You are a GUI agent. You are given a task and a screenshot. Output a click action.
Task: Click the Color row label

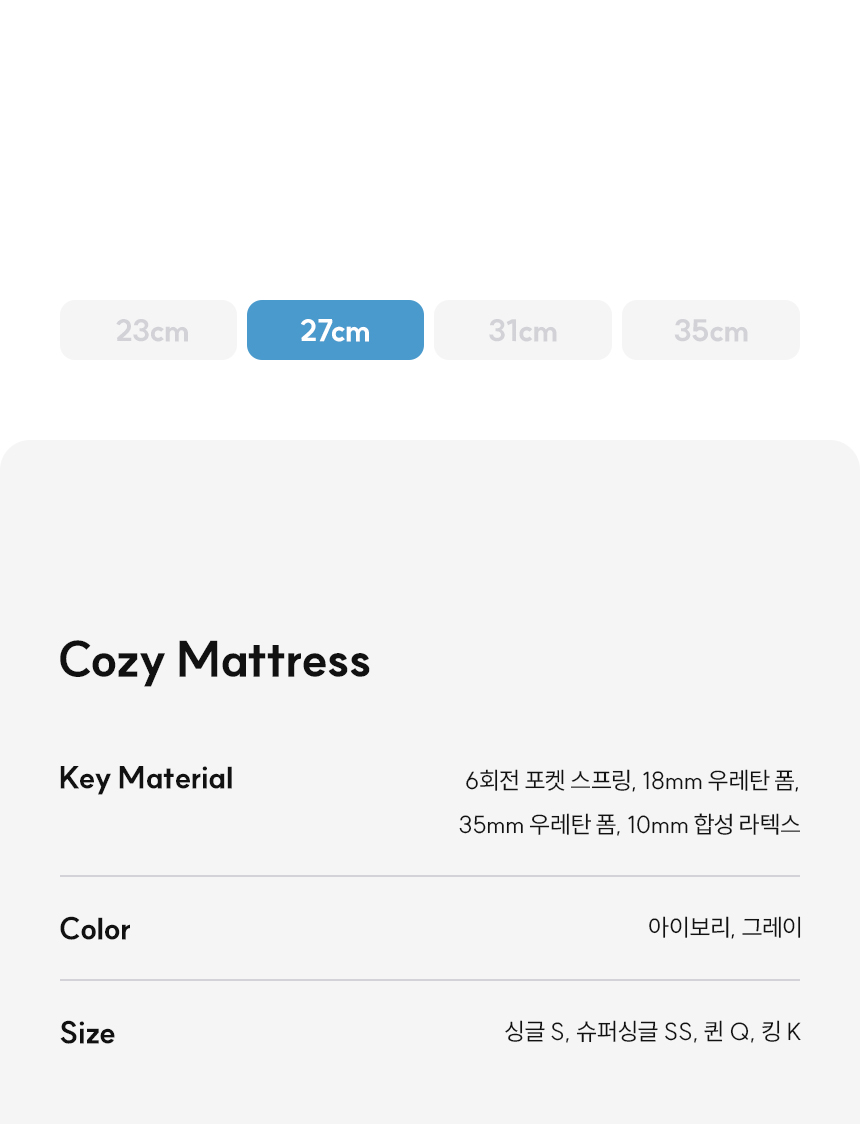pos(95,929)
